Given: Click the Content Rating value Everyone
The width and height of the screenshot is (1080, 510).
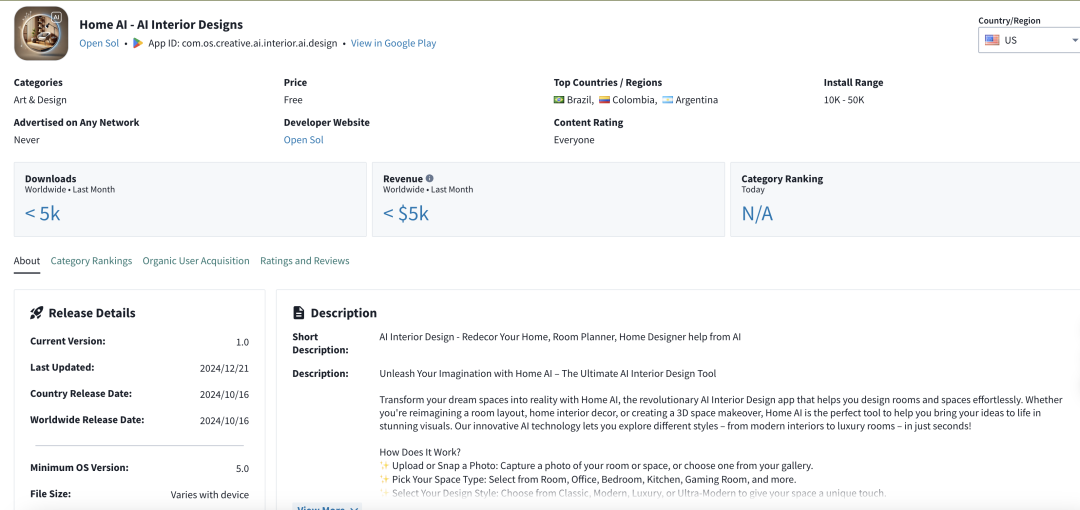Looking at the screenshot, I should click(574, 140).
